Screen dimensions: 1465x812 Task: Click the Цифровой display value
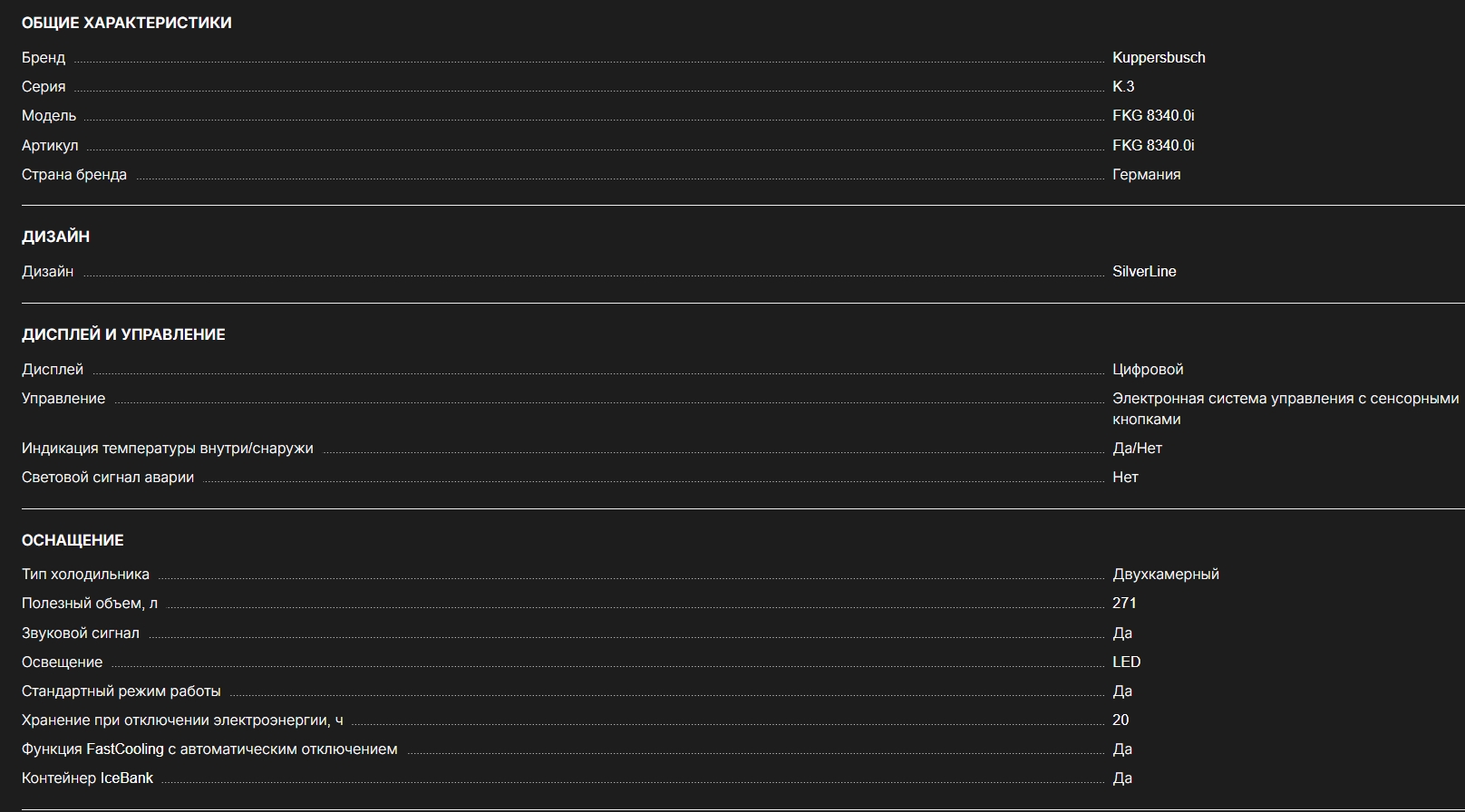click(1148, 369)
